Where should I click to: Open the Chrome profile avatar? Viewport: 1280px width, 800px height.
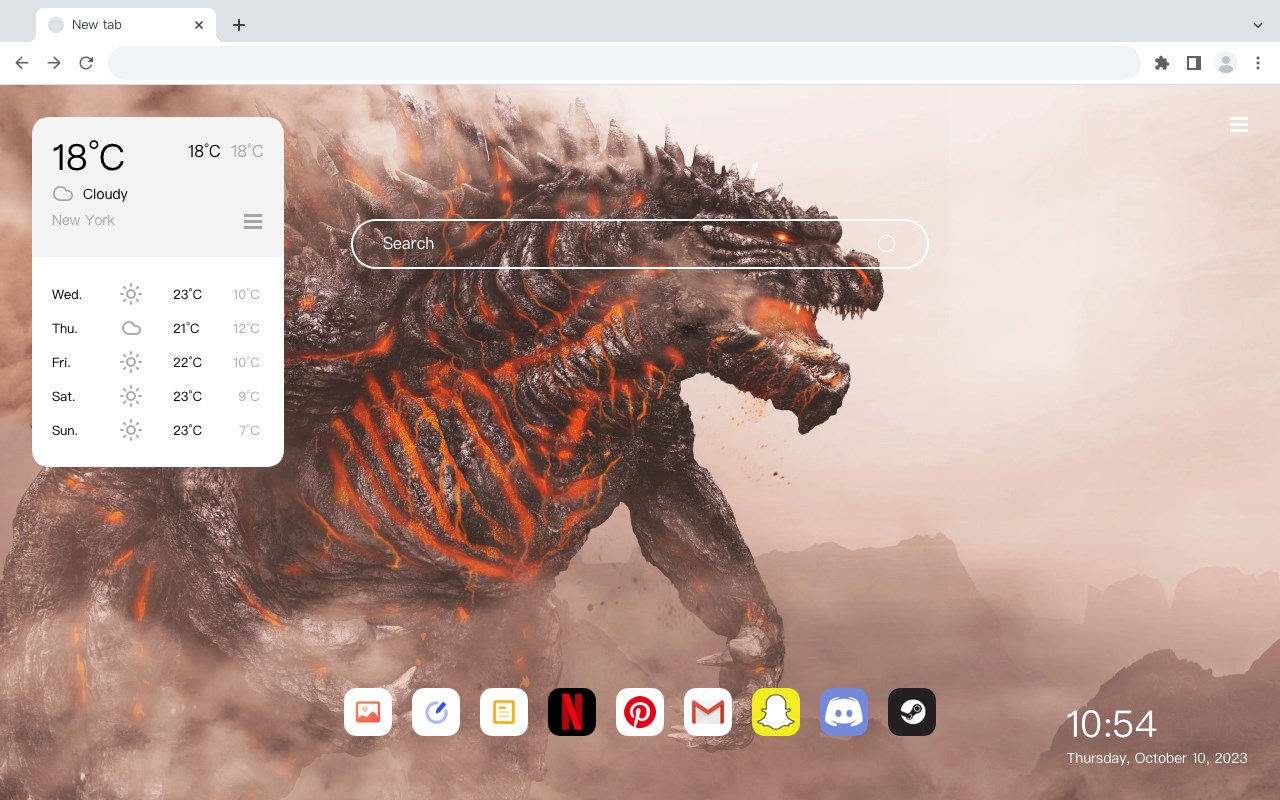[x=1226, y=63]
